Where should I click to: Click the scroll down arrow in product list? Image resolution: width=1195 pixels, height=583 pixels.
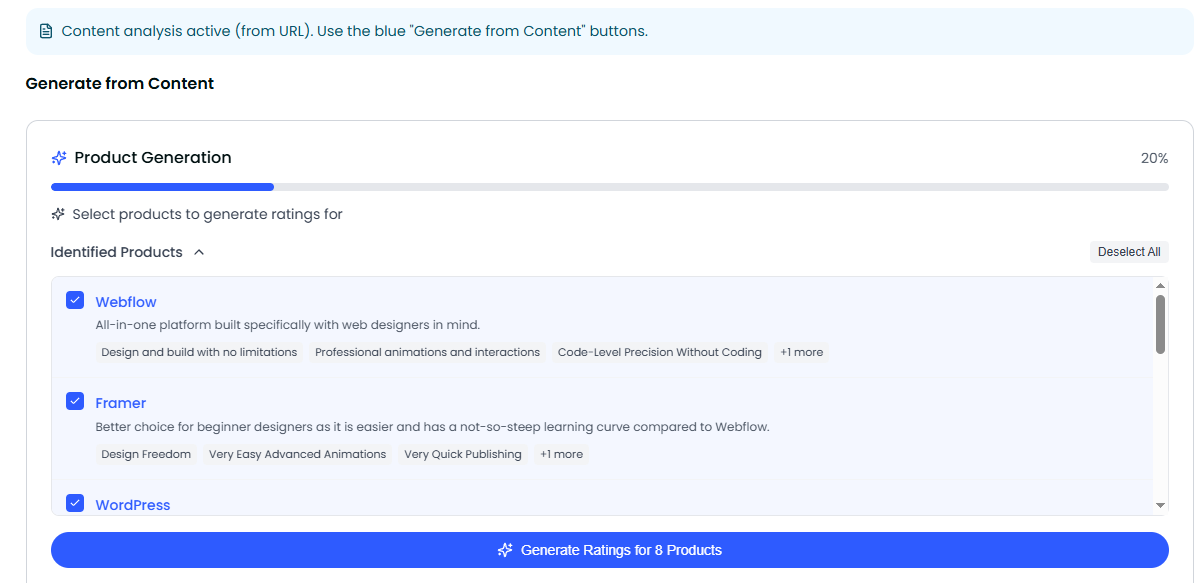coord(1160,506)
